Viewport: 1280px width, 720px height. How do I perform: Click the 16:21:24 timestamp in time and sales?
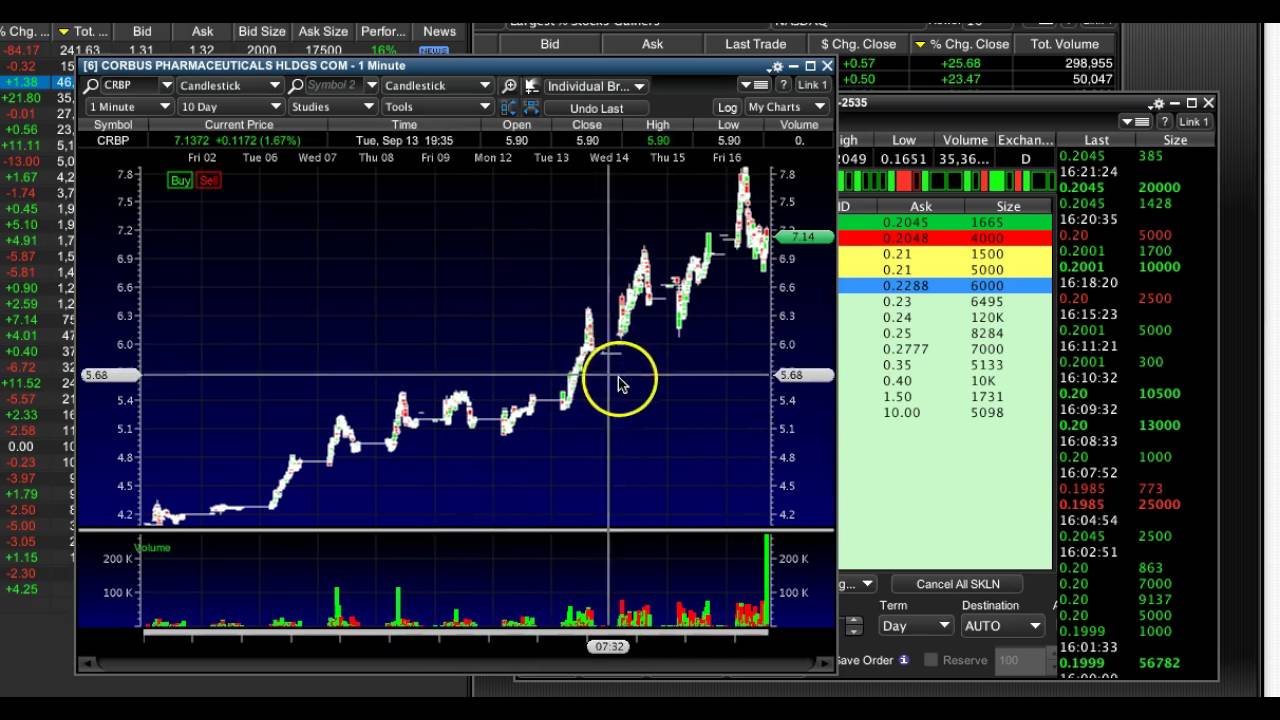[x=1088, y=172]
